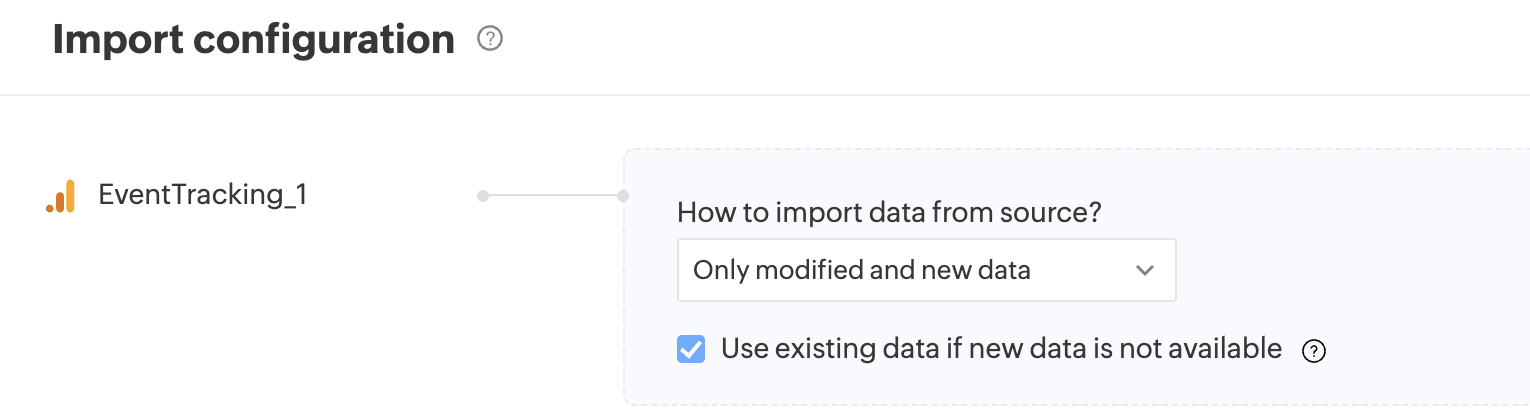The height and width of the screenshot is (408, 1530).
Task: Click the horizontal divider below the heading
Action: pyautogui.click(x=765, y=95)
